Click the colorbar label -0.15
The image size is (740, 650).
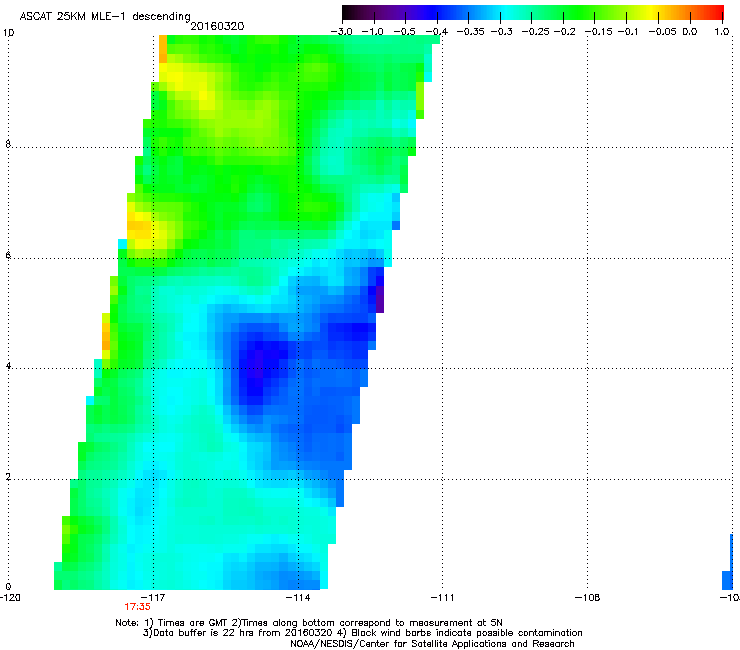[598, 32]
